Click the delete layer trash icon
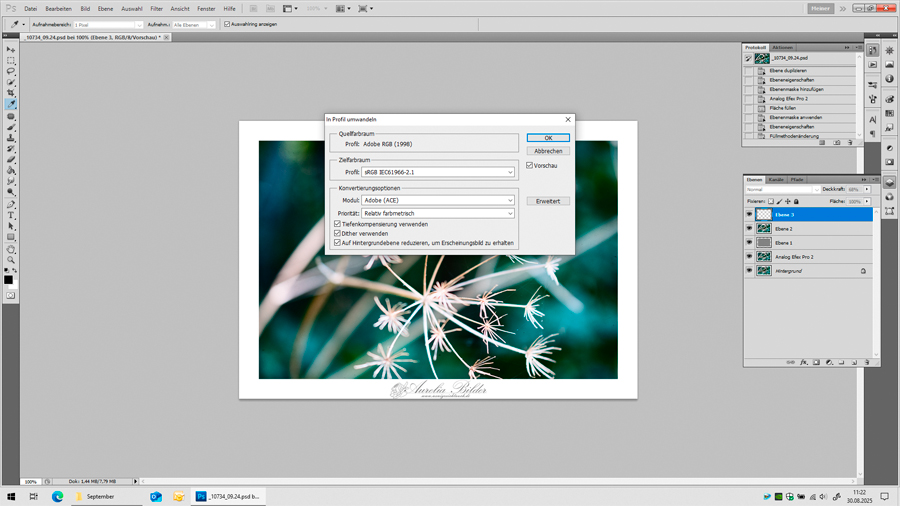900x506 pixels. point(867,362)
